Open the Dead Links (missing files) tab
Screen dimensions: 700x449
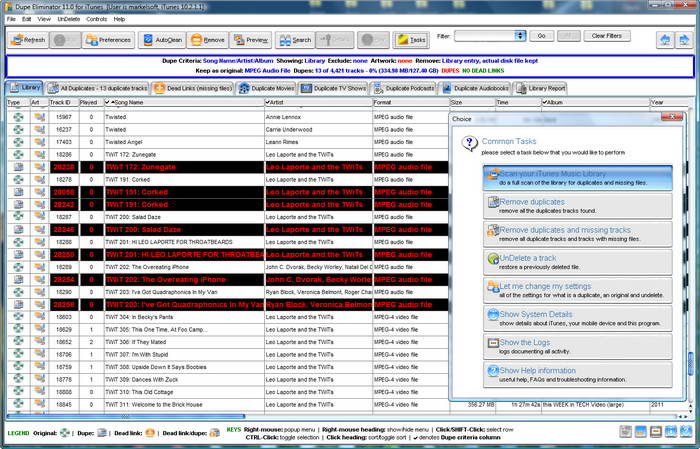(x=193, y=88)
